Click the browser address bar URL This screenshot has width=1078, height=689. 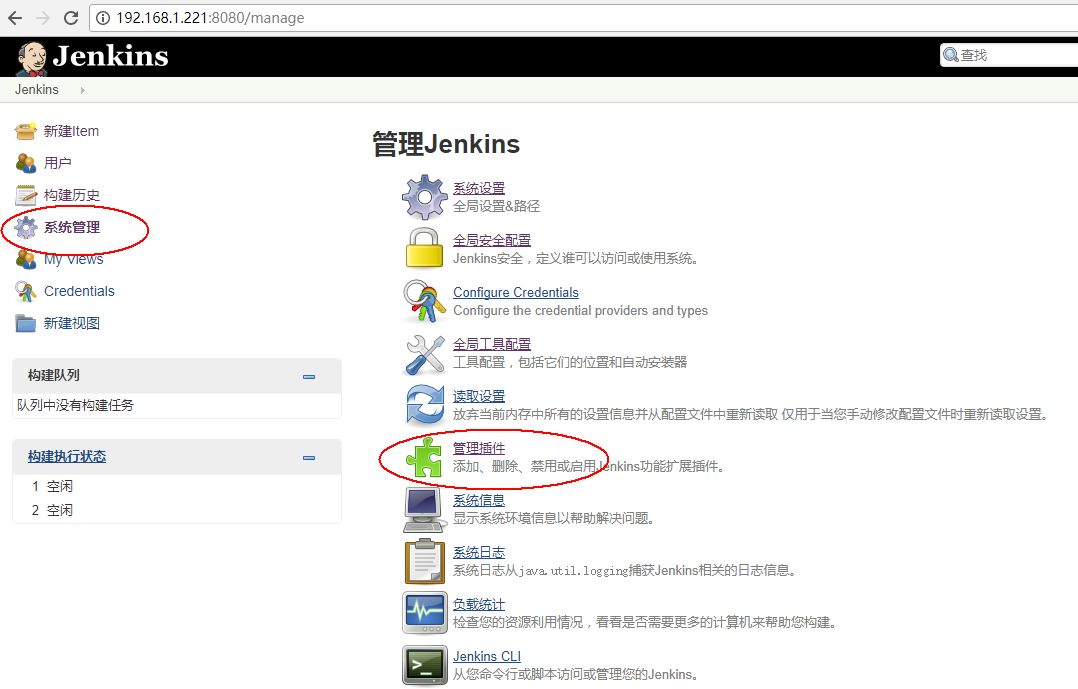click(x=210, y=18)
